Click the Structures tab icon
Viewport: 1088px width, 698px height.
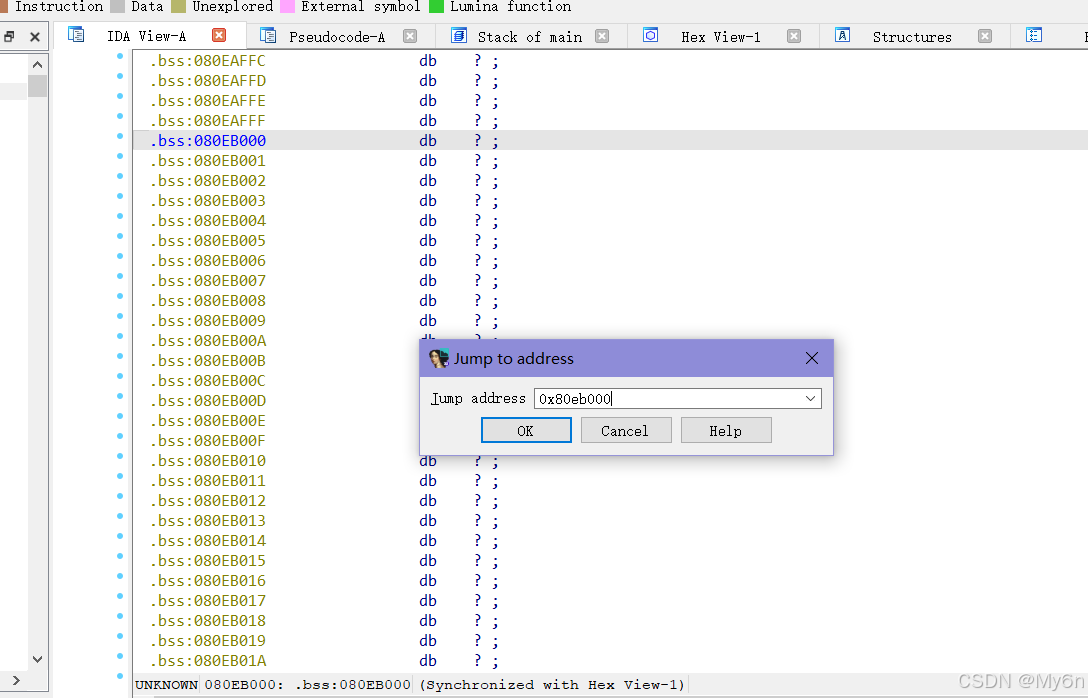[842, 35]
